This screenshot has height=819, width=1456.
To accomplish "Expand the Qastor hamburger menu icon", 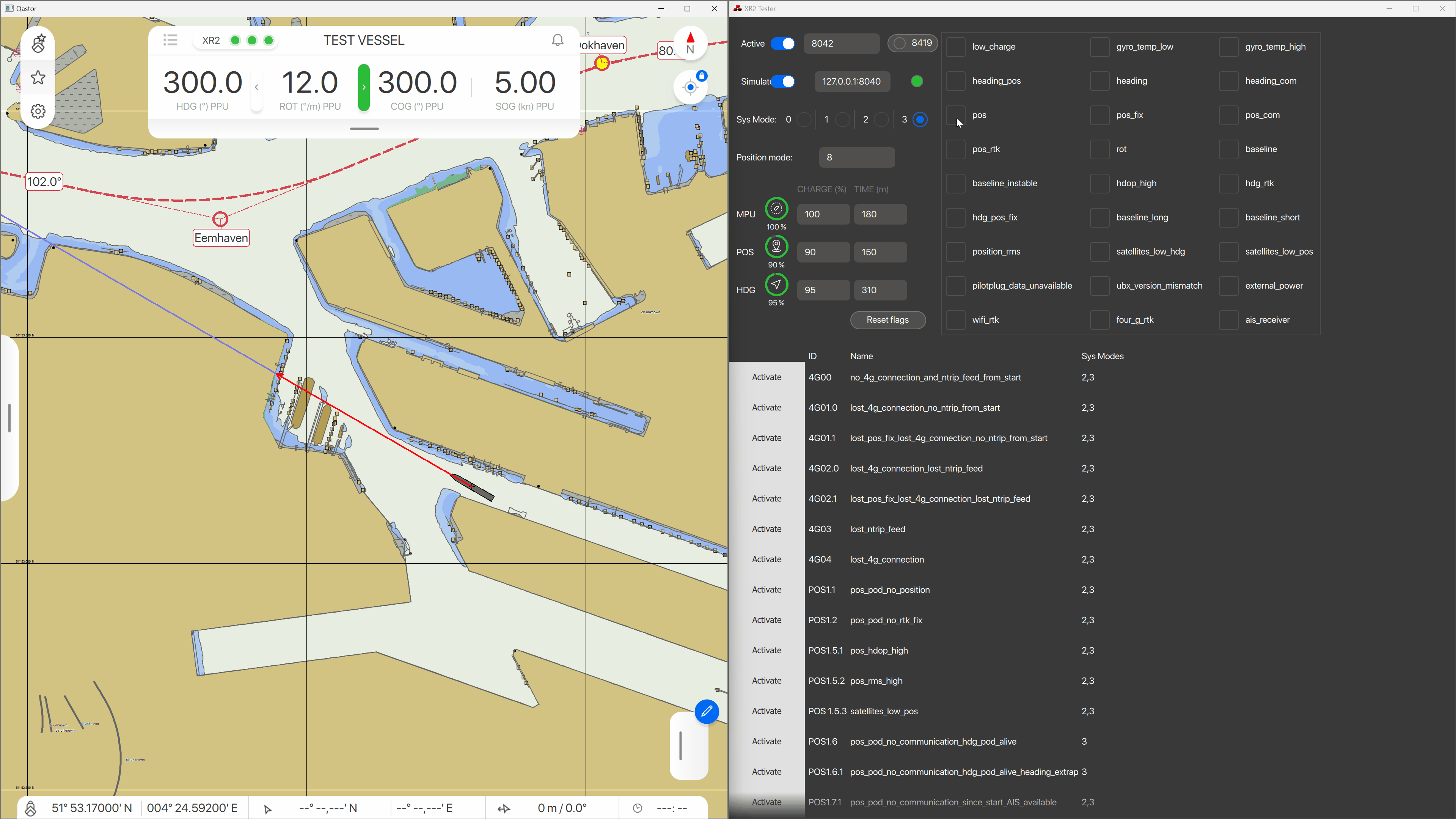I will pyautogui.click(x=170, y=40).
